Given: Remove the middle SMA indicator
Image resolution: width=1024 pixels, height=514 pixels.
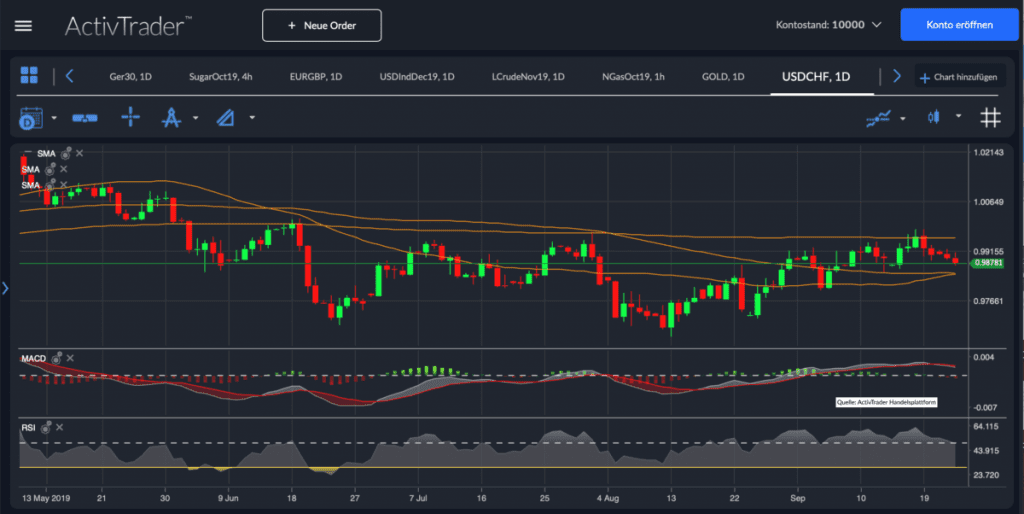Looking at the screenshot, I should coord(63,169).
